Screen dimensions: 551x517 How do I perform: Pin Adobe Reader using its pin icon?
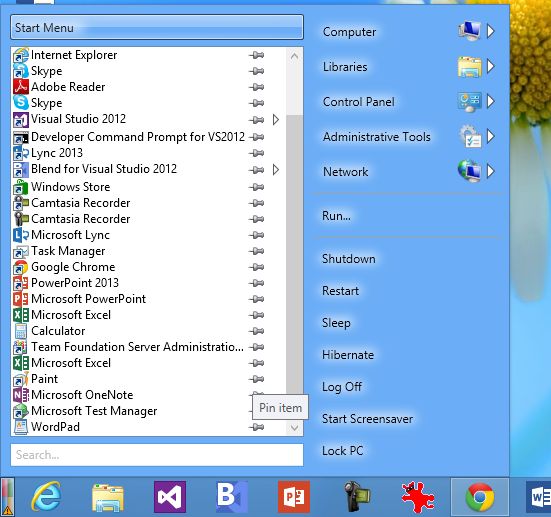tap(257, 87)
